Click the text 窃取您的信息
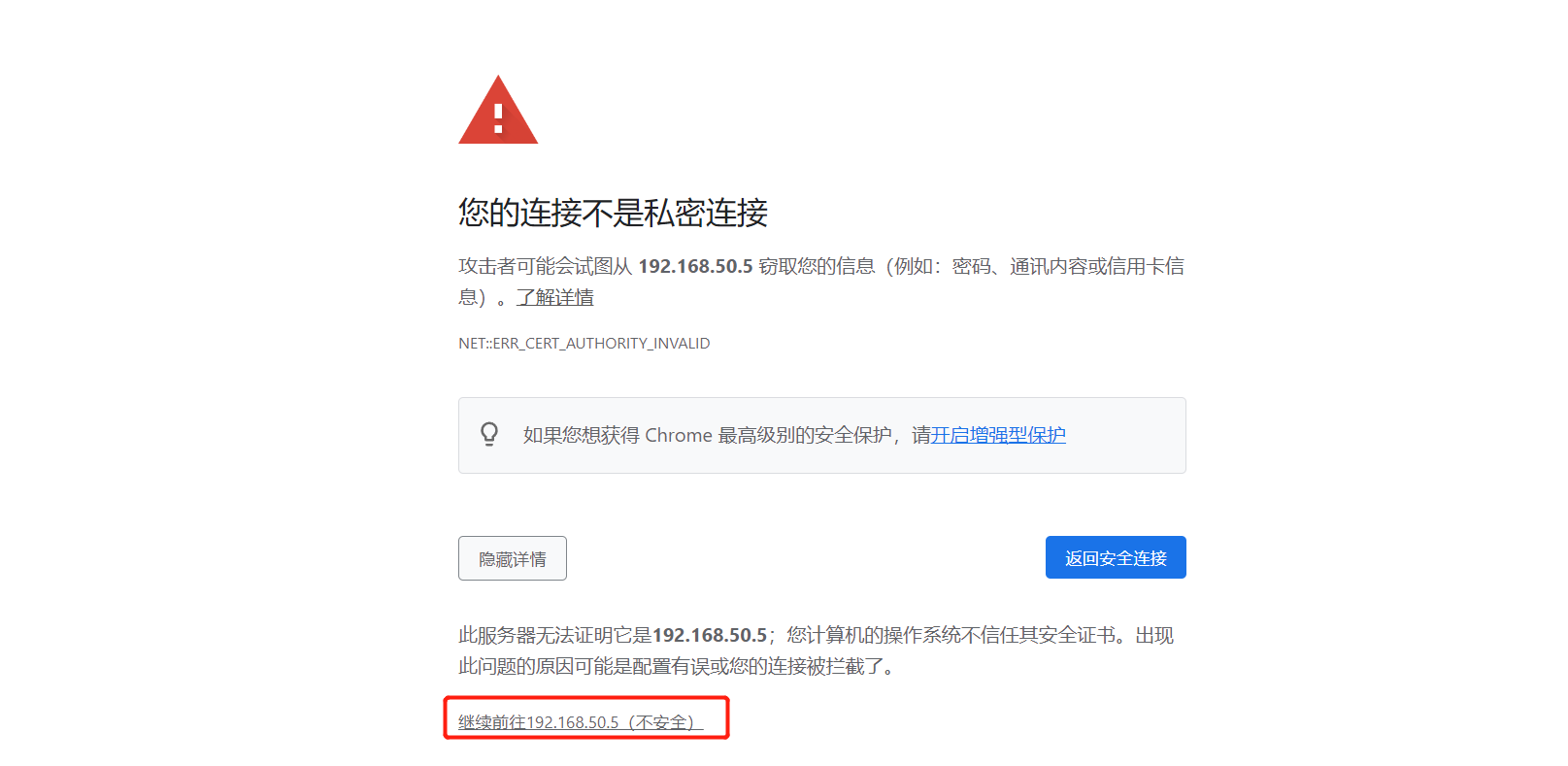Image resolution: width=1568 pixels, height=766 pixels. tap(817, 266)
